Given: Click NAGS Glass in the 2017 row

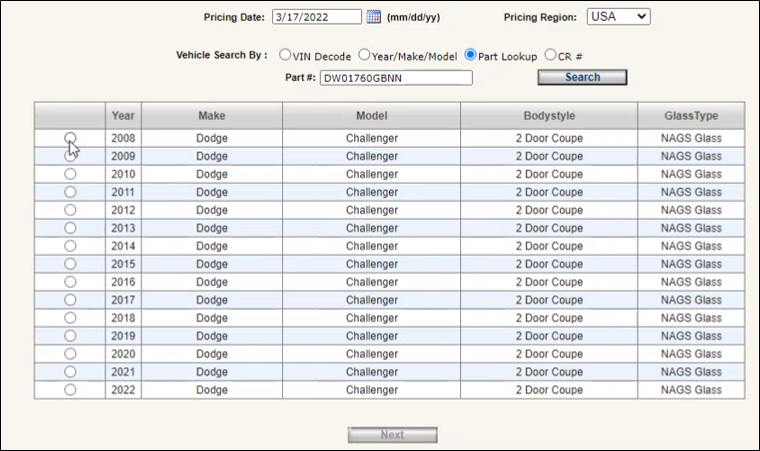Looking at the screenshot, I should [x=691, y=300].
